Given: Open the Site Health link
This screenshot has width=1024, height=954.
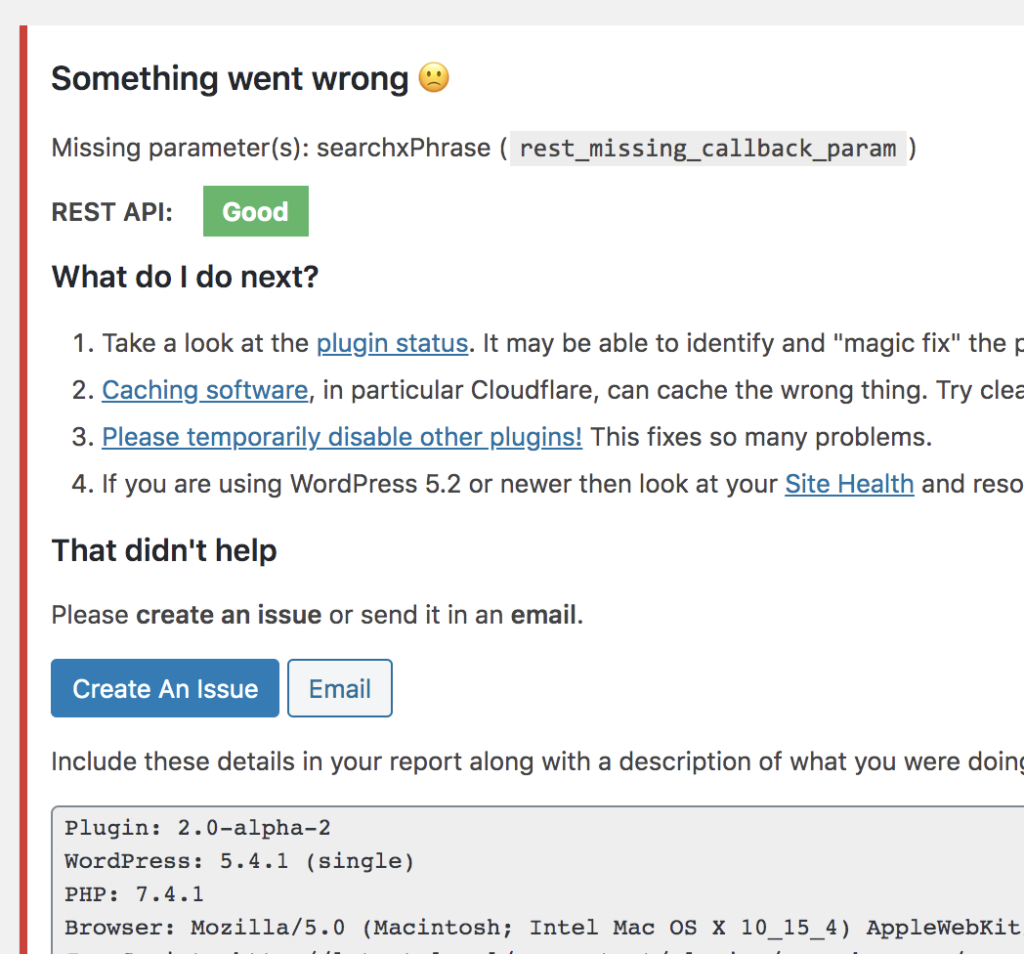Looking at the screenshot, I should (x=849, y=485).
